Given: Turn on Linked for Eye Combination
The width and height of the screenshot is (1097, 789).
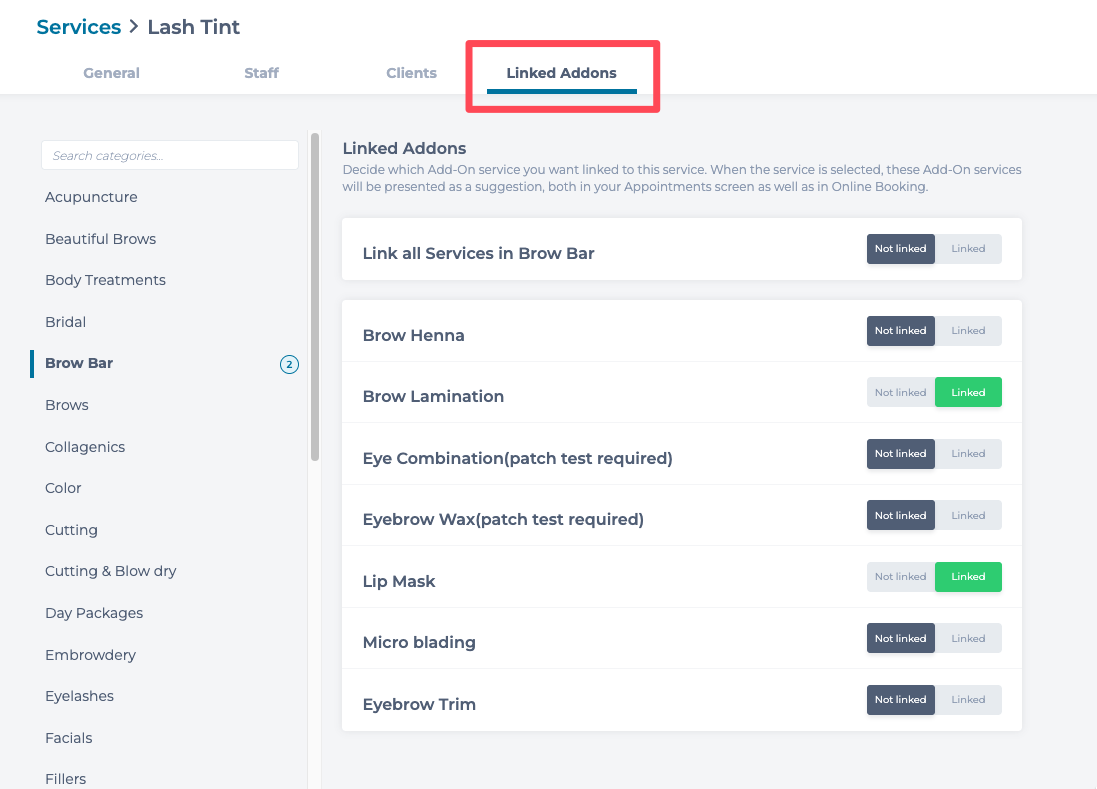Looking at the screenshot, I should tap(967, 454).
